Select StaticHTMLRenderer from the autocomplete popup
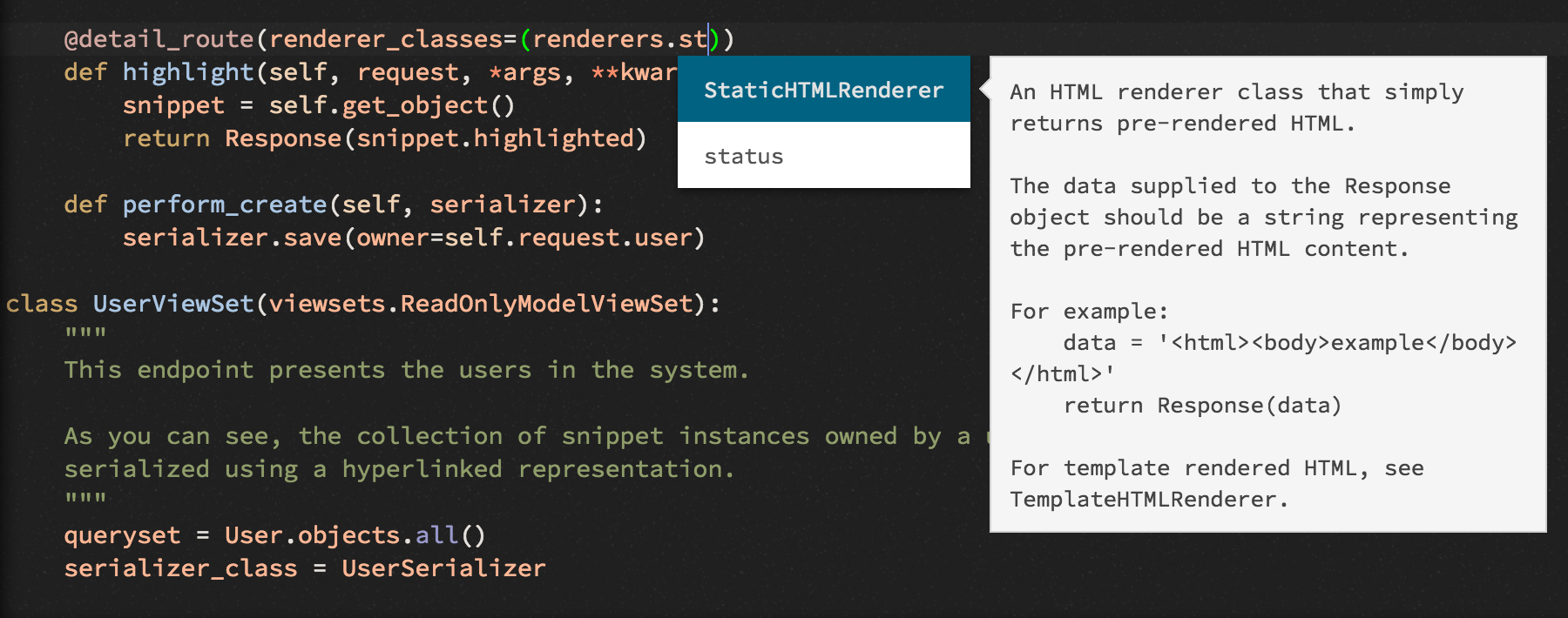Image resolution: width=1568 pixels, height=618 pixels. point(822,88)
